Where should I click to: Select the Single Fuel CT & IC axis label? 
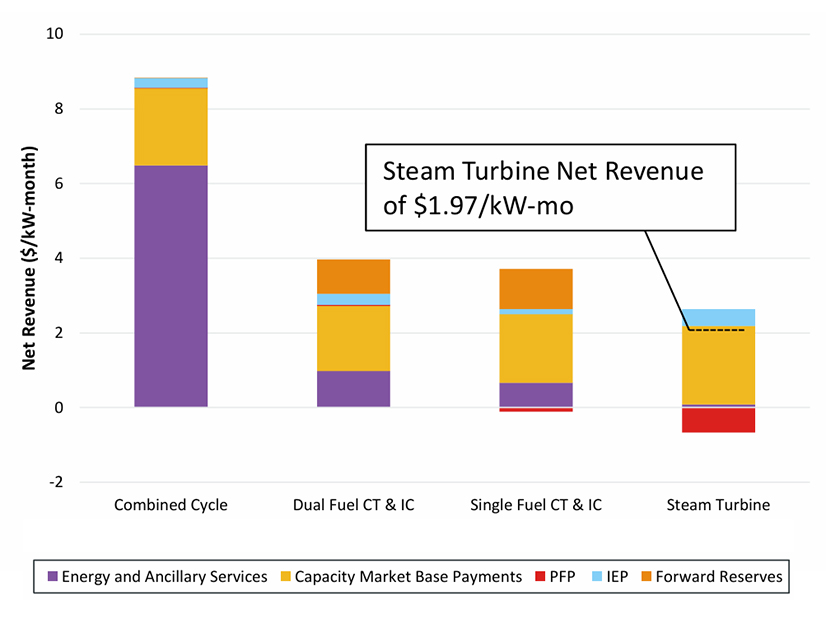click(x=536, y=505)
